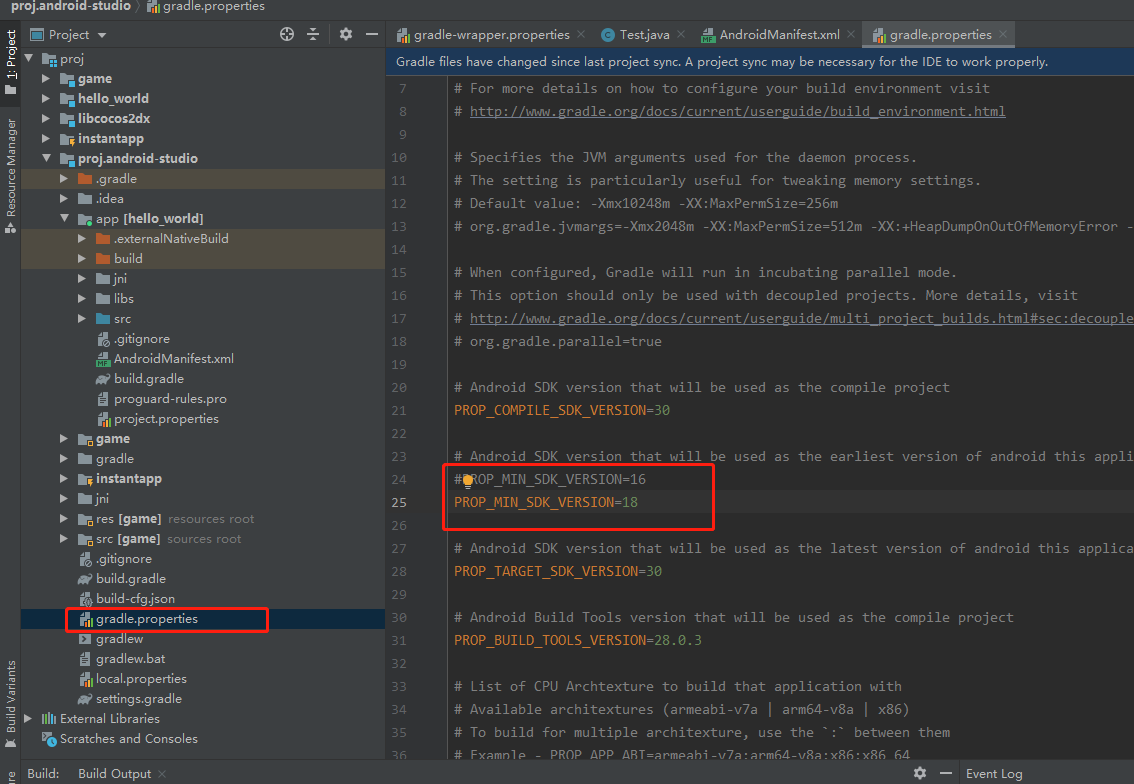1134x784 pixels.
Task: Click gradle.properties breadcrumb in navigation bar
Action: pos(206,6)
